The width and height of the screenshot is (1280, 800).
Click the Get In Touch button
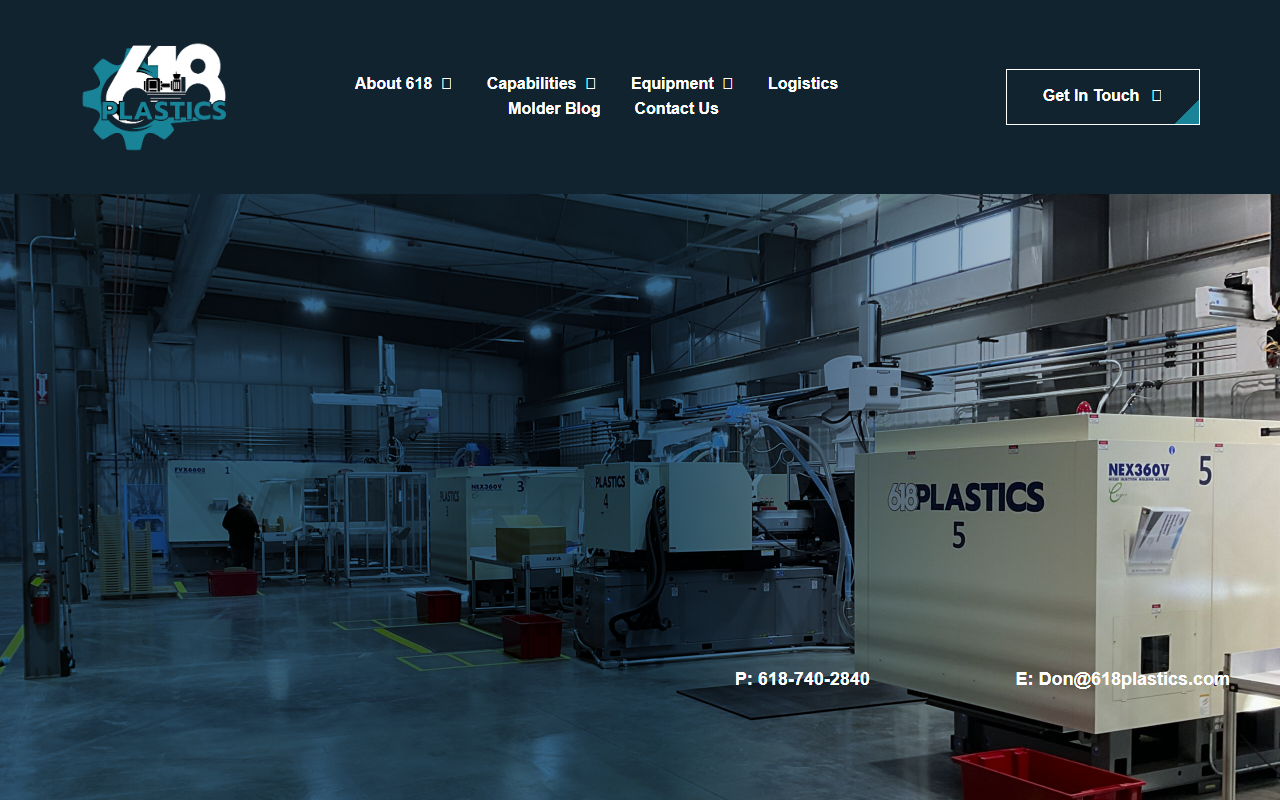1103,96
